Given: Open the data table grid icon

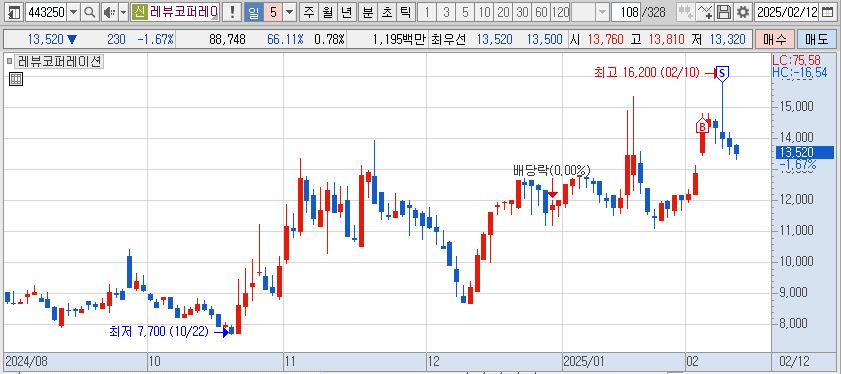Looking at the screenshot, I should [16, 79].
